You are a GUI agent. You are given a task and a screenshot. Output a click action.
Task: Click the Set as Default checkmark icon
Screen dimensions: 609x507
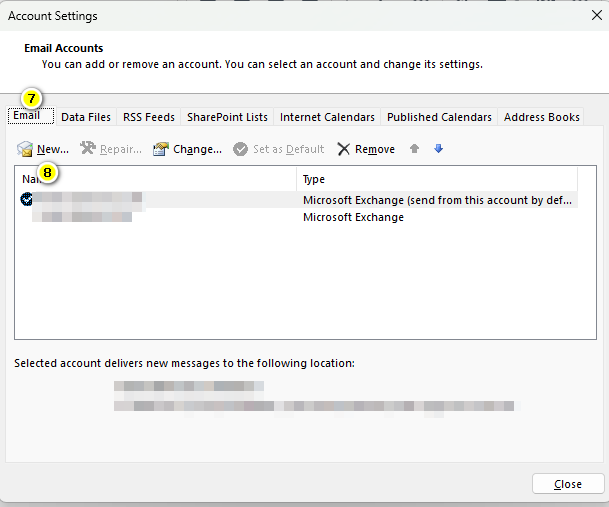[x=240, y=149]
